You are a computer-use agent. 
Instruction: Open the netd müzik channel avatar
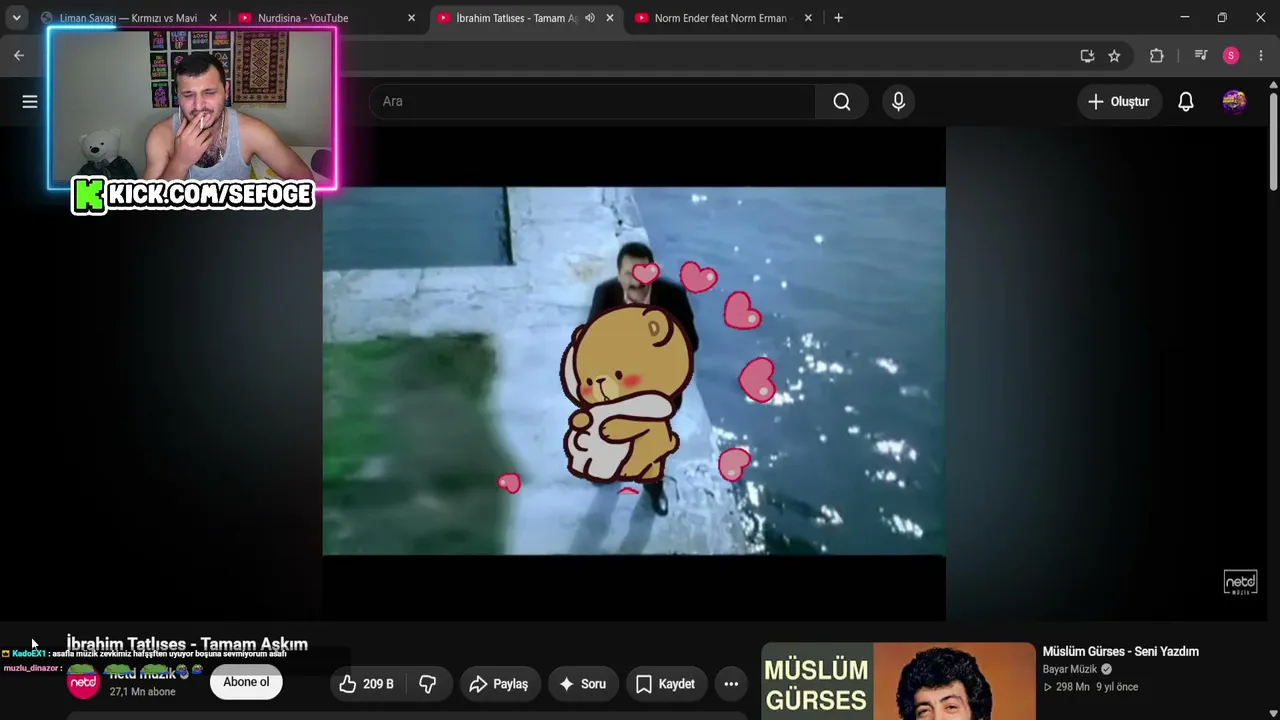(x=83, y=682)
